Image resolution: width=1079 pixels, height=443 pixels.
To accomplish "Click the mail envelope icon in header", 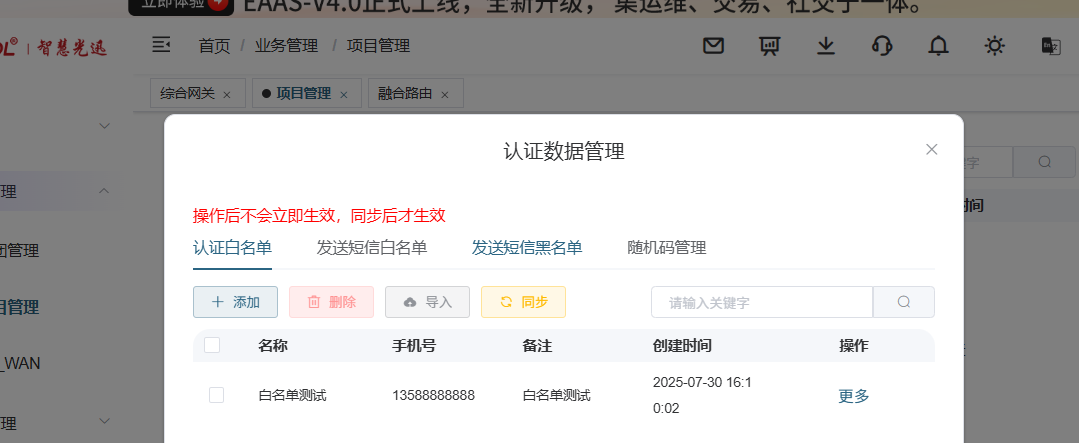I will pos(713,46).
